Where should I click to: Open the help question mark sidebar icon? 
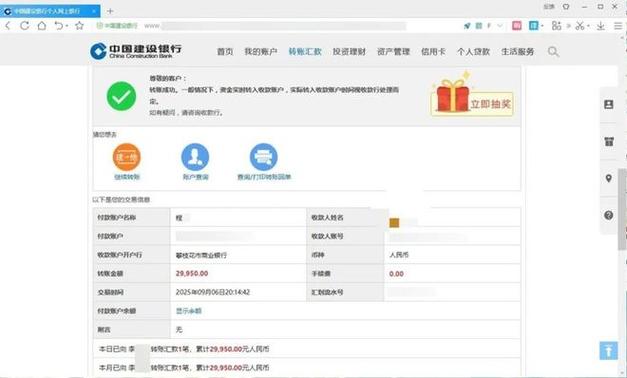point(609,215)
